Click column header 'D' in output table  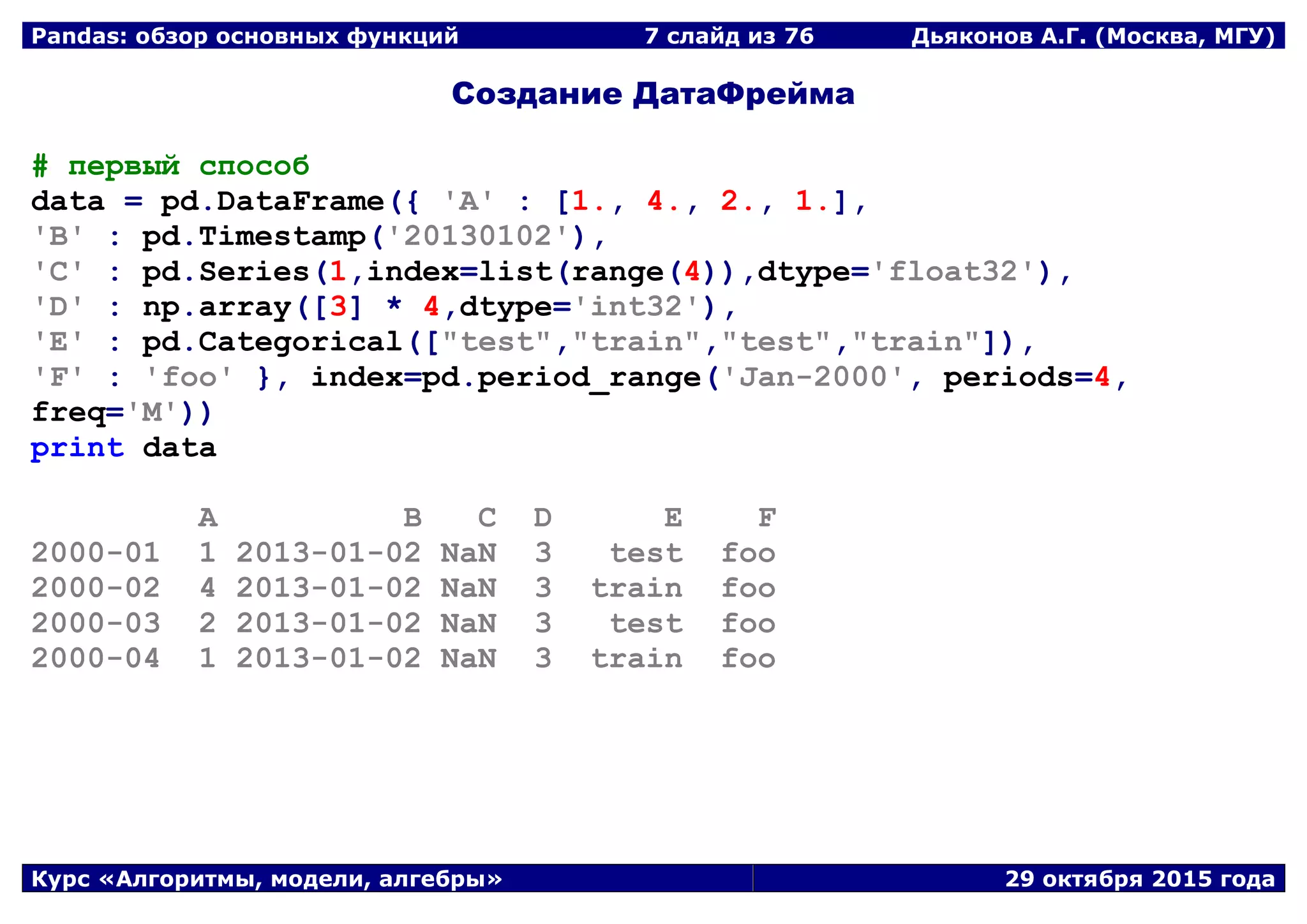[x=543, y=518]
